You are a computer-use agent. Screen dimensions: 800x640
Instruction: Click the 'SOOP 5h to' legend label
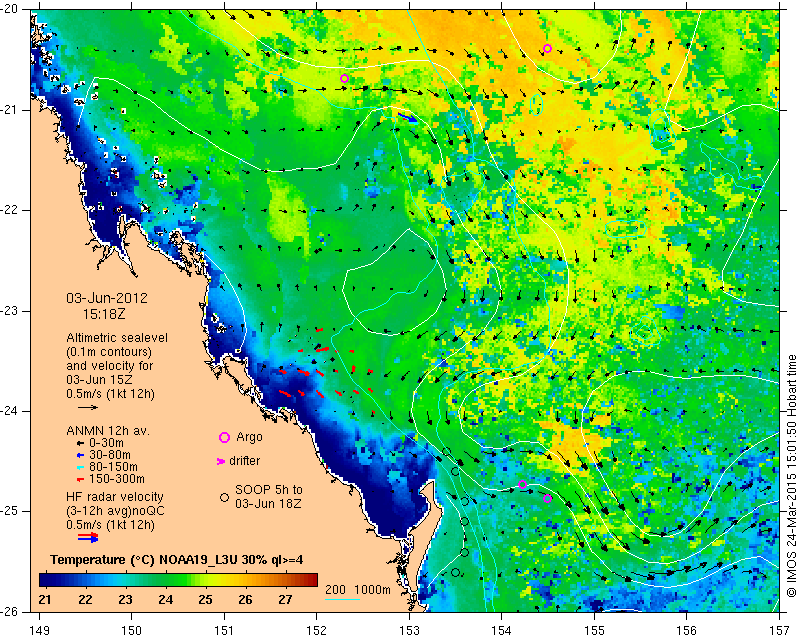(x=268, y=489)
